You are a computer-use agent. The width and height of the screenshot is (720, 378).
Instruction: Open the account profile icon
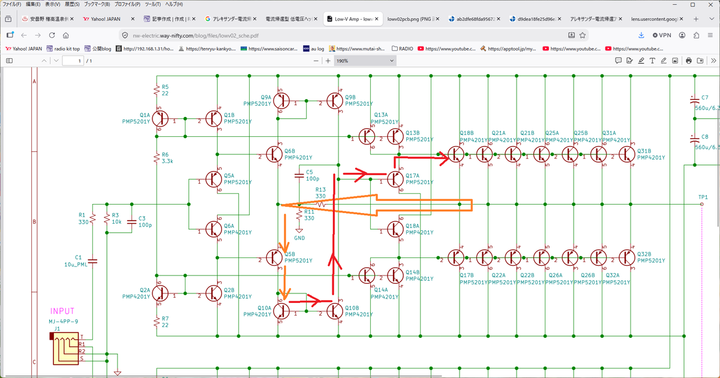682,35
